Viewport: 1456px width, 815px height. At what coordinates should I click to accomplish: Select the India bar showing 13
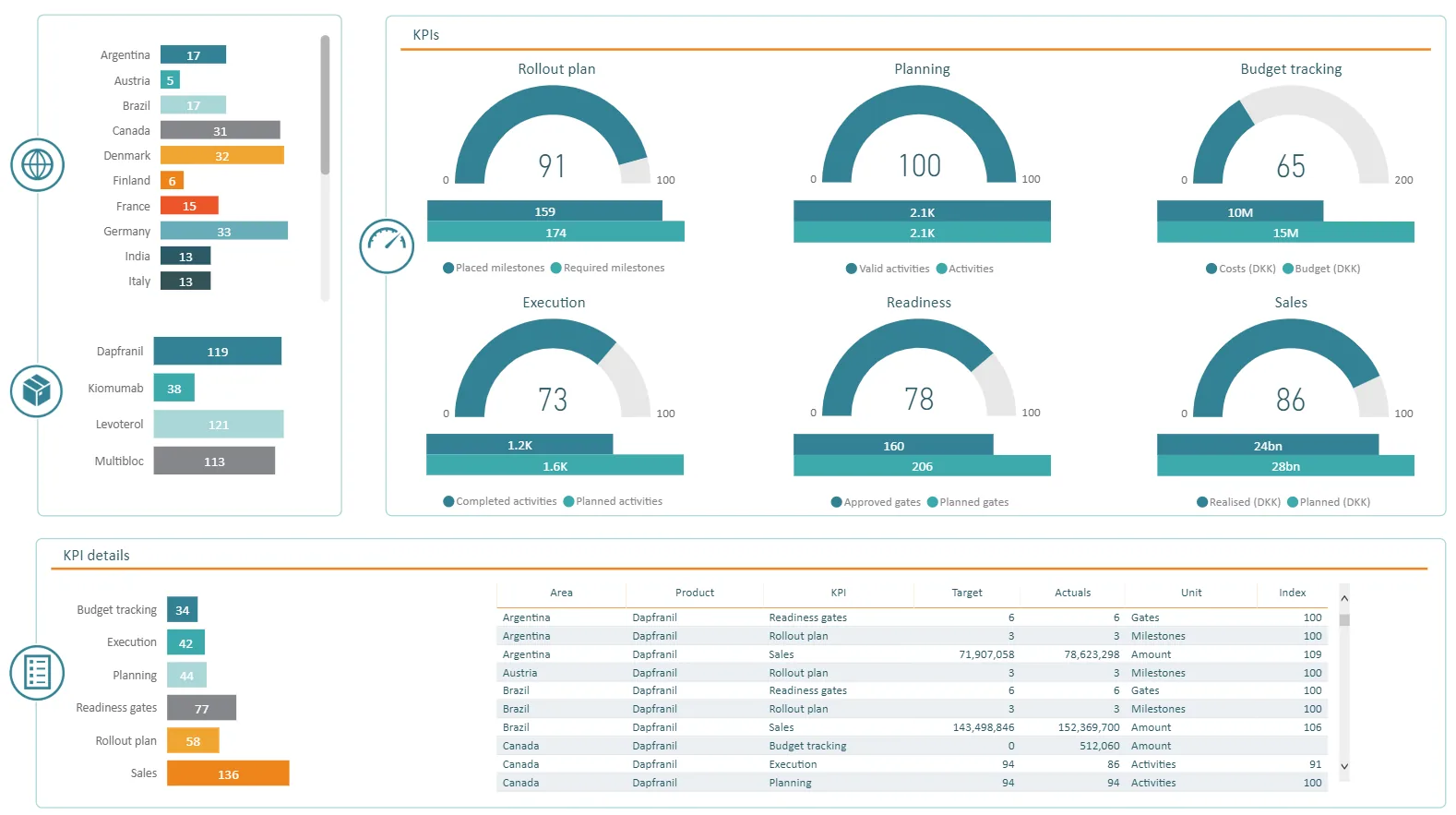(185, 257)
